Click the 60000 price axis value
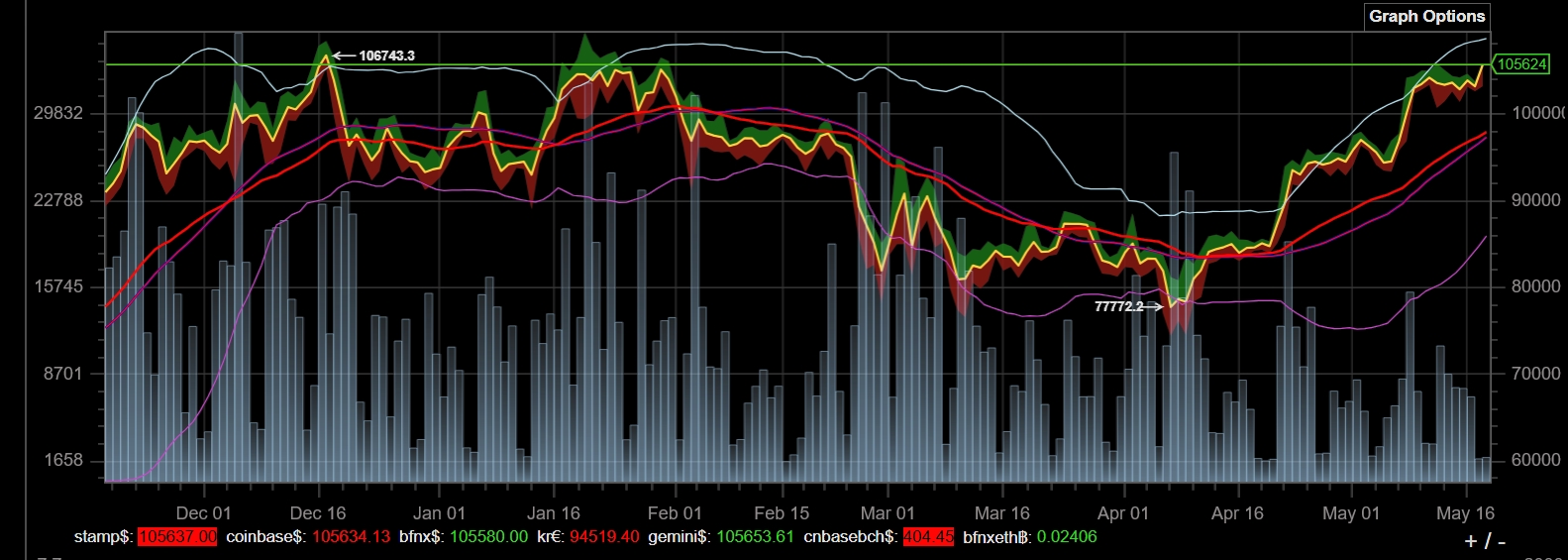The width and height of the screenshot is (1568, 560). click(x=1535, y=461)
